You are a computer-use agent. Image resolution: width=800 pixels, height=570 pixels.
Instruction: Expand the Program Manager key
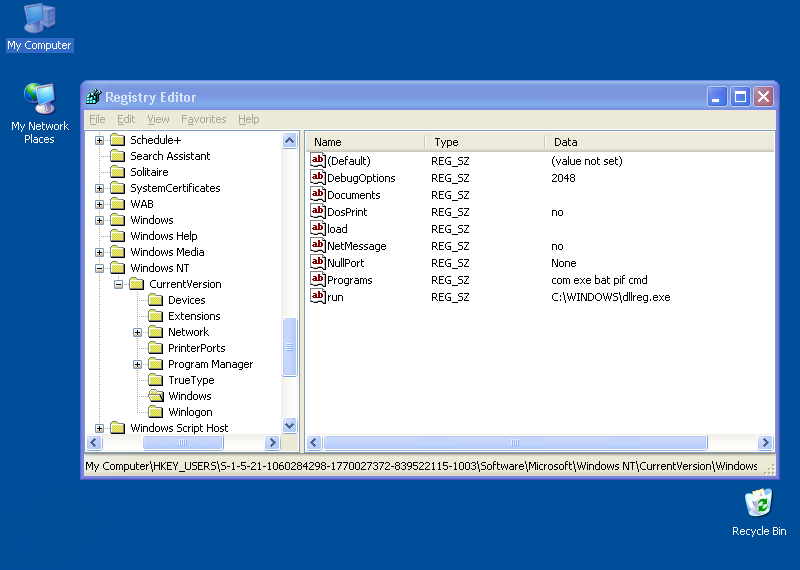point(137,364)
